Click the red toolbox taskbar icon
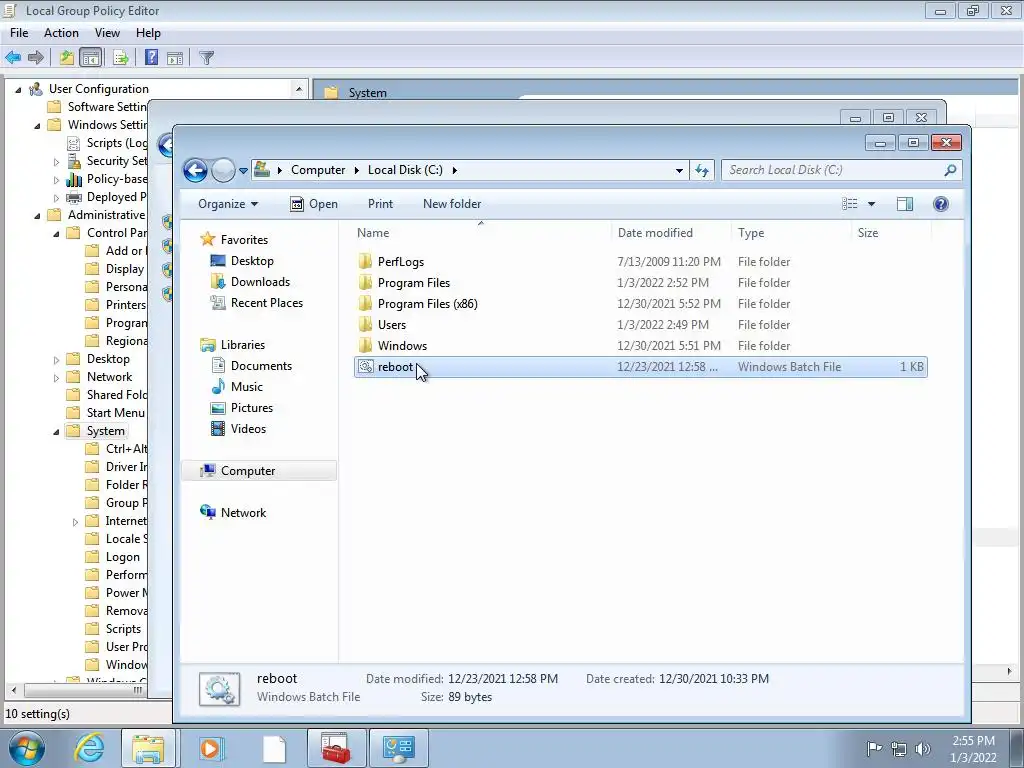The width and height of the screenshot is (1024, 768). pyautogui.click(x=336, y=748)
